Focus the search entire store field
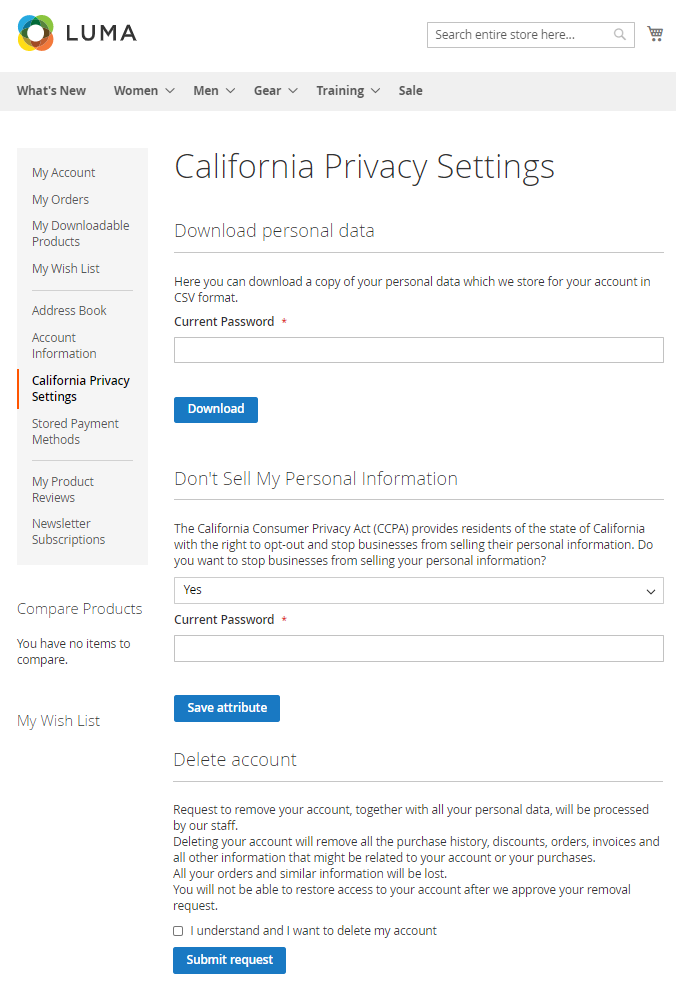This screenshot has height=1000, width=685. click(x=520, y=35)
